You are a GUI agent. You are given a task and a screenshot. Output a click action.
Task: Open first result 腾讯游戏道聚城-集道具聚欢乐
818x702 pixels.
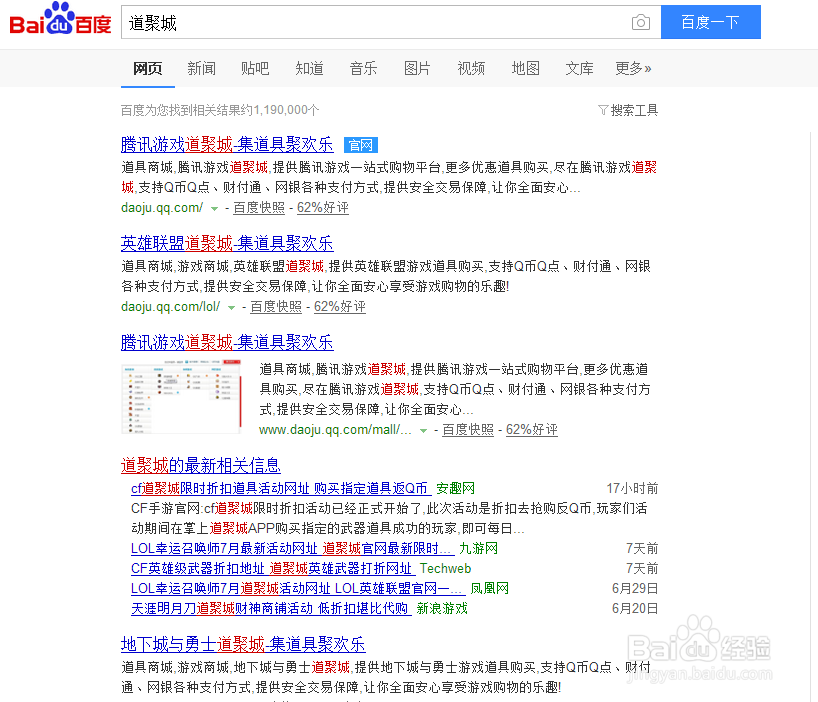pos(227,144)
